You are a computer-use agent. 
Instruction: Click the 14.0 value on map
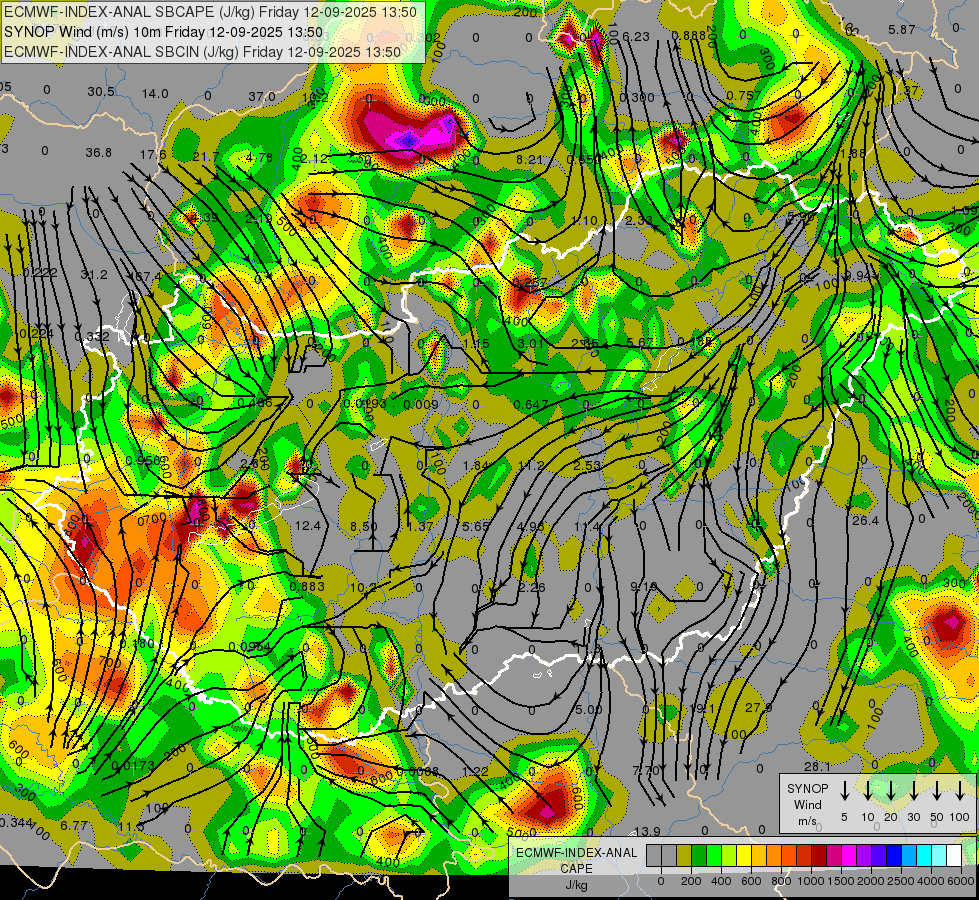tap(155, 94)
